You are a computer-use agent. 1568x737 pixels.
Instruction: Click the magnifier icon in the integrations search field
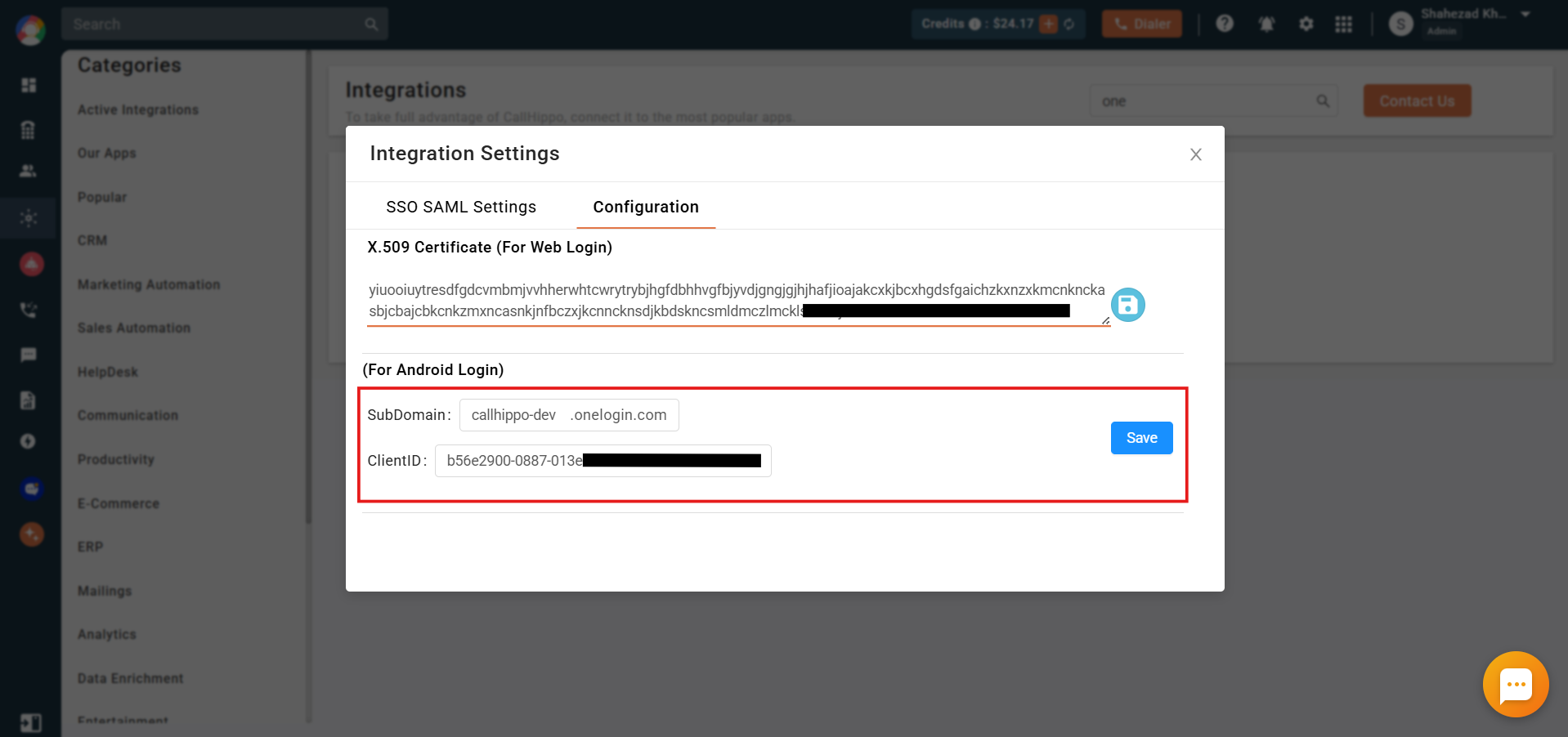[x=1323, y=101]
